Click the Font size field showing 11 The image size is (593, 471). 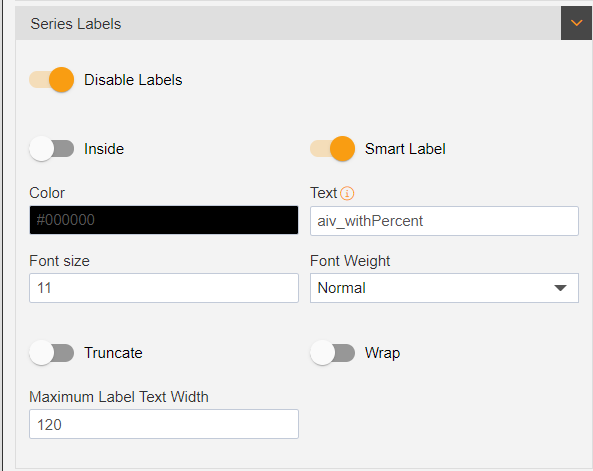pos(164,288)
